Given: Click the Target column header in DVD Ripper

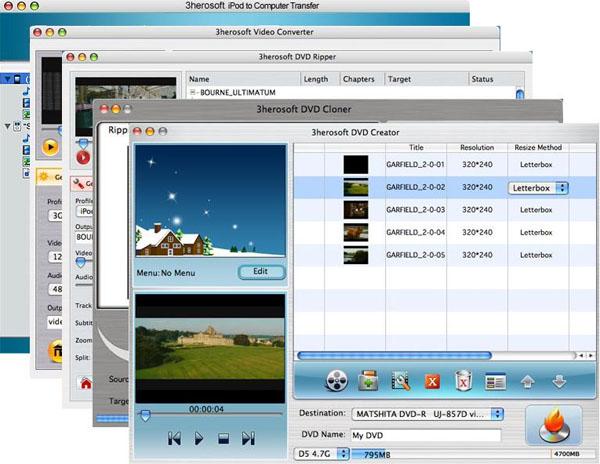Looking at the screenshot, I should coord(426,79).
